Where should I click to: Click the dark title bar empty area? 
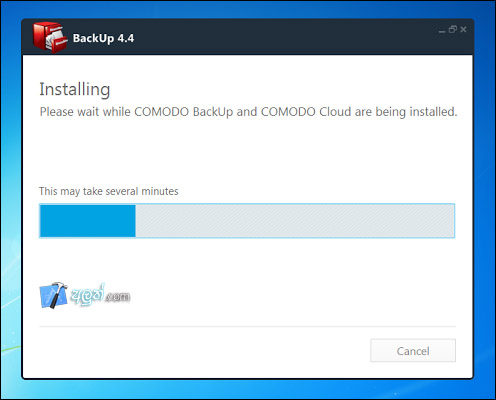[x=283, y=37]
